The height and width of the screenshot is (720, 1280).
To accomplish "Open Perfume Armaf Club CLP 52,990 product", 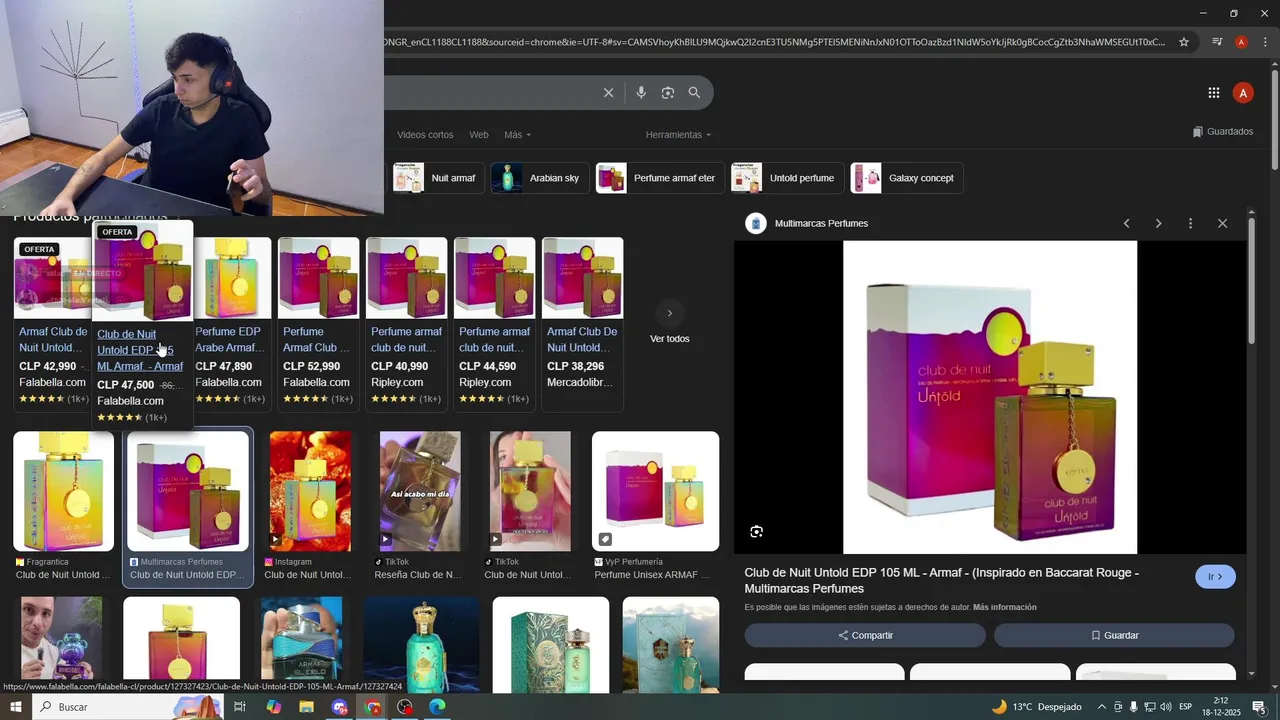I will tap(318, 324).
